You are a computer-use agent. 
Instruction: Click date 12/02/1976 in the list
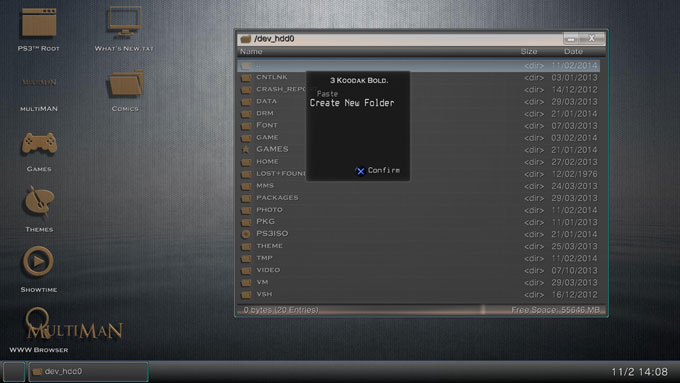pyautogui.click(x=574, y=174)
